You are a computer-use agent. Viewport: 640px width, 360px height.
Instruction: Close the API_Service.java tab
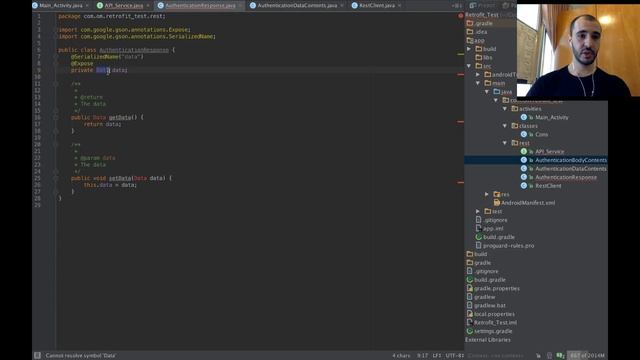tap(147, 5)
